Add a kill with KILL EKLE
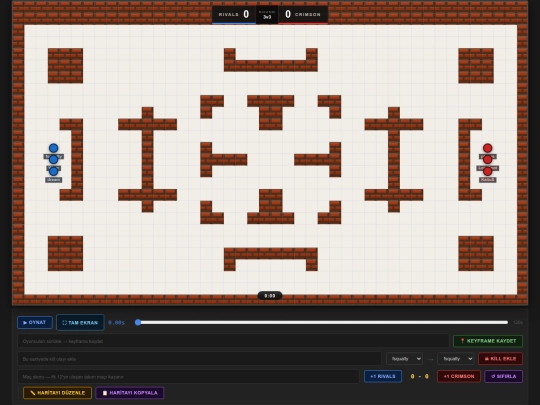Screen dimensions: 540x405 [x=500, y=359]
